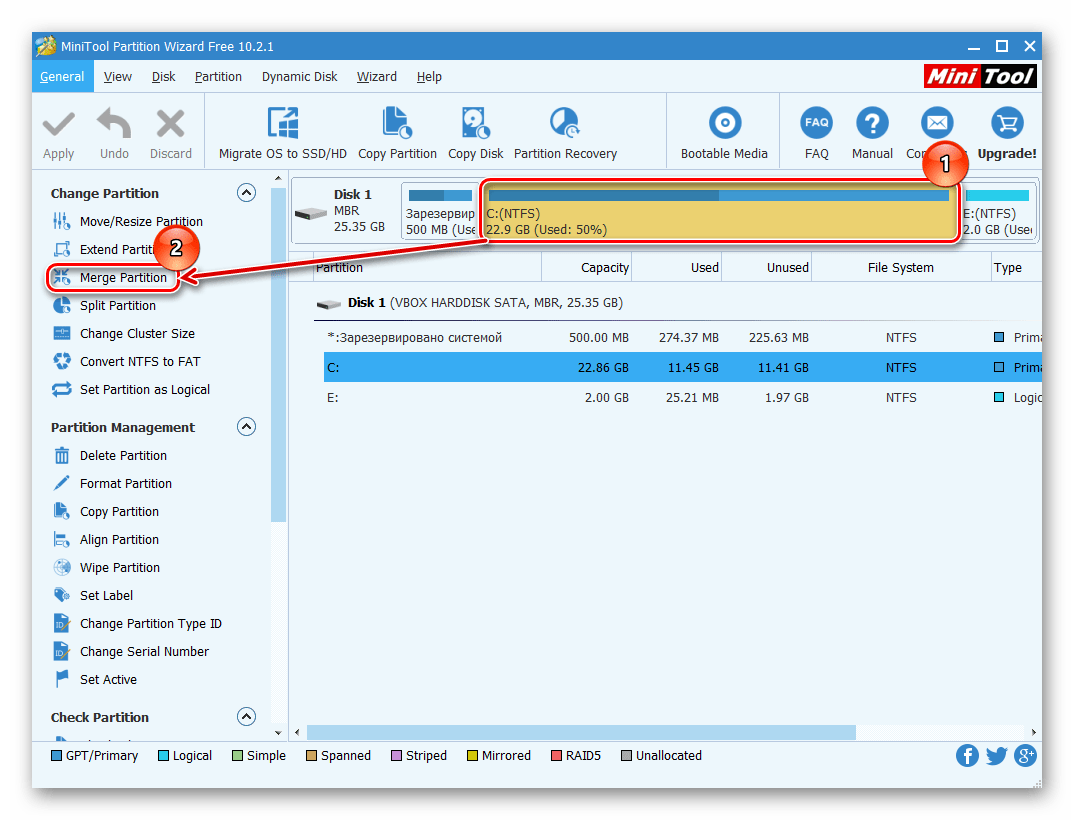Select the Зарезервировано системой partition row
Viewport: 1074px width, 820px height.
click(x=682, y=338)
